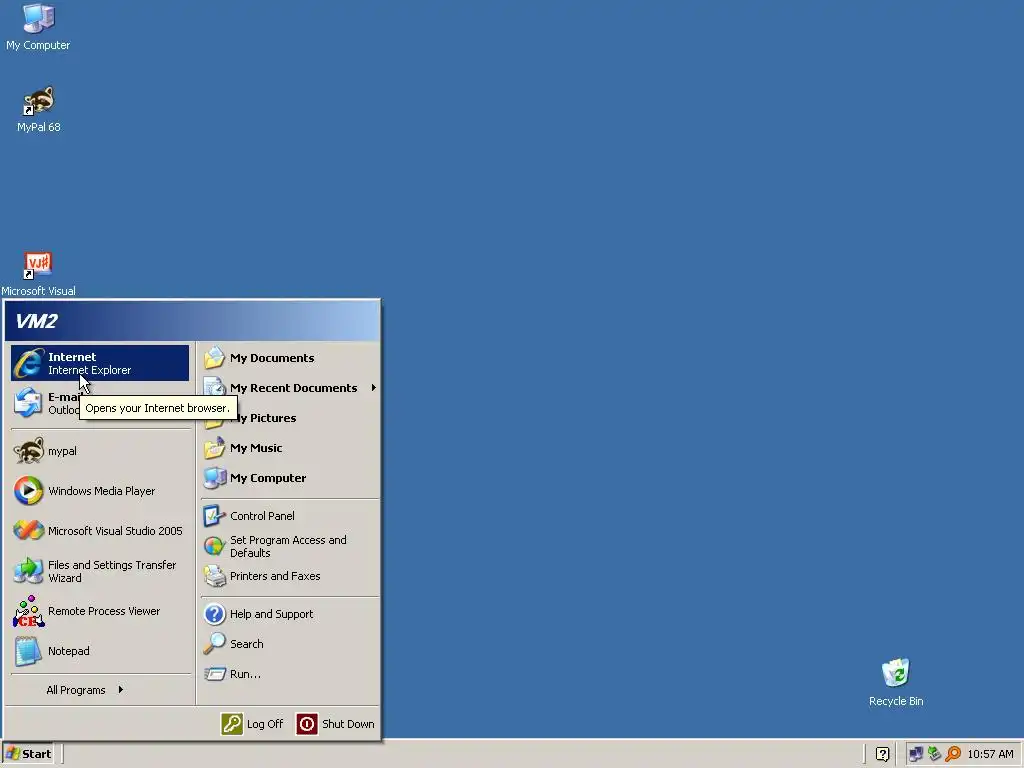The width and height of the screenshot is (1024, 768).
Task: Click the Start button
Action: [x=28, y=754]
